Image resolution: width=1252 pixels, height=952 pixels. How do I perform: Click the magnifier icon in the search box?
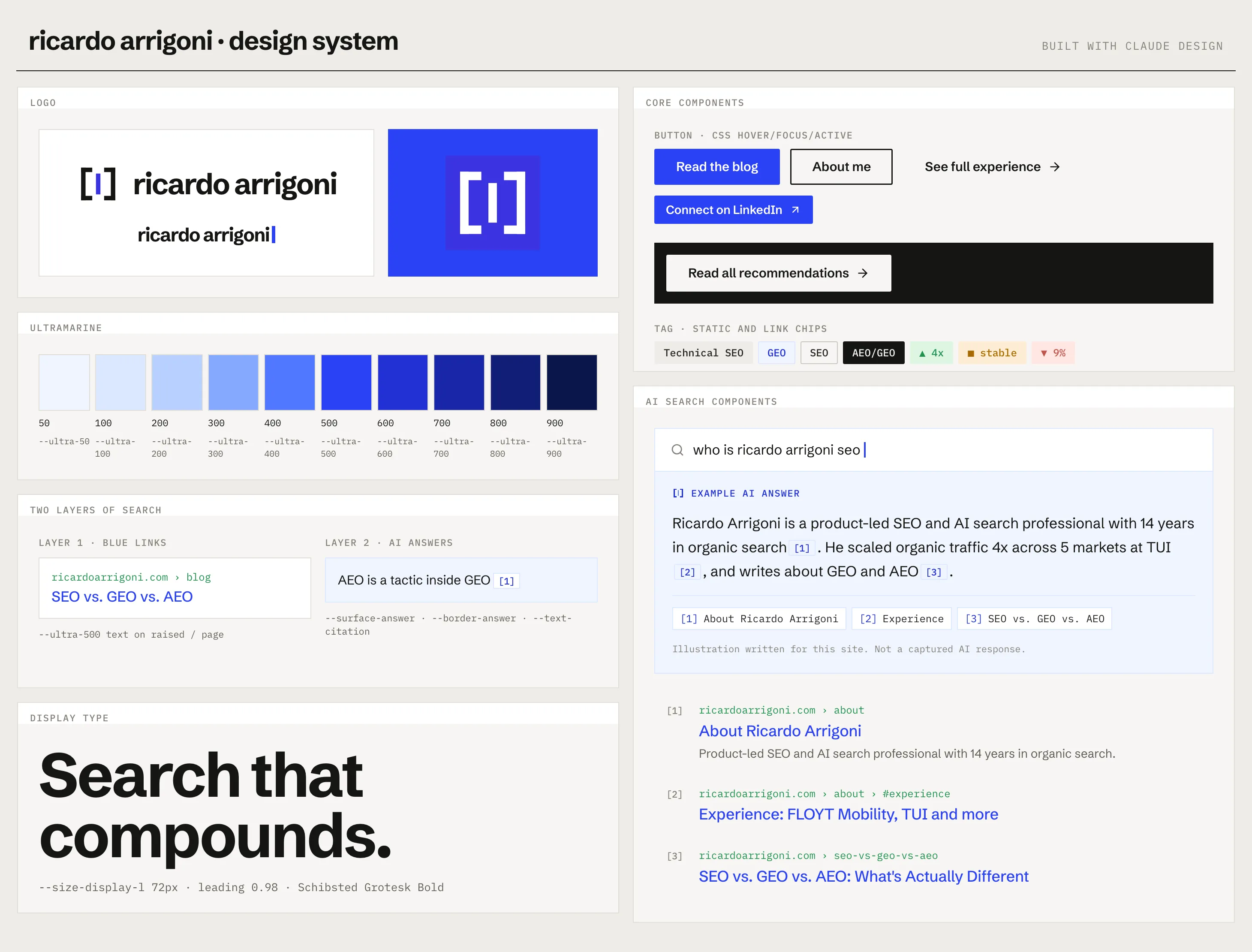point(677,450)
